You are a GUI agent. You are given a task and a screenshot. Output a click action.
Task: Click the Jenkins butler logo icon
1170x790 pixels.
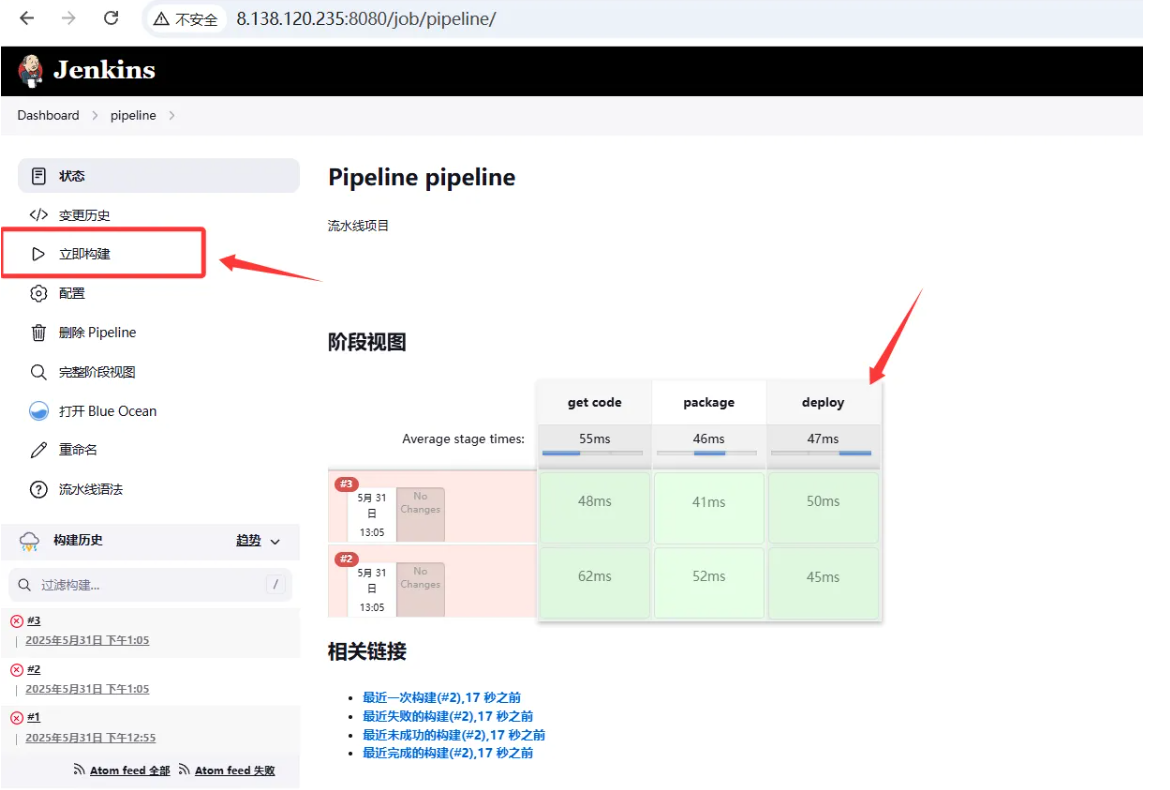31,71
